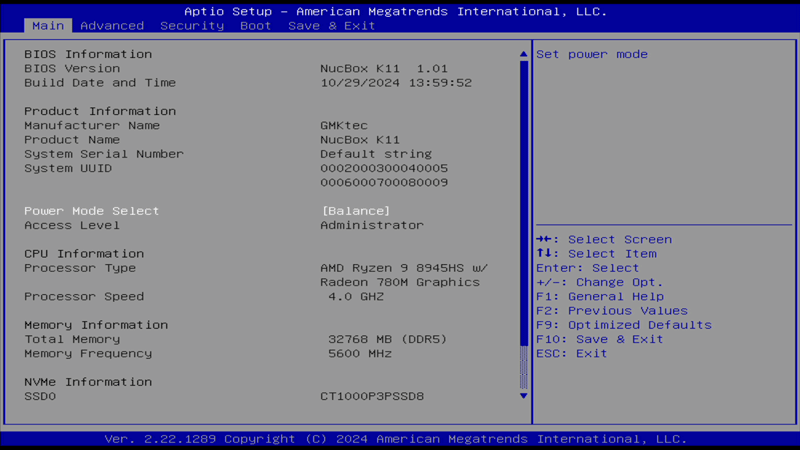This screenshot has width=800, height=450.
Task: Click the SSD0 label
Action: [40, 396]
